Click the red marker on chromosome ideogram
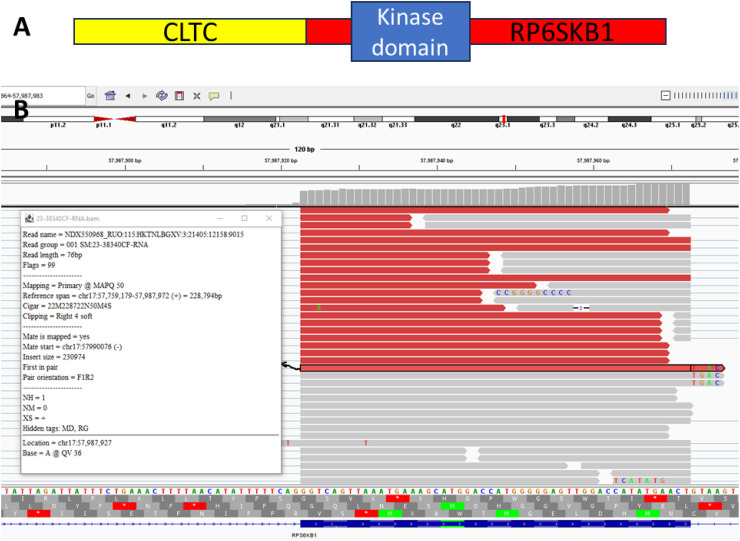 504,118
